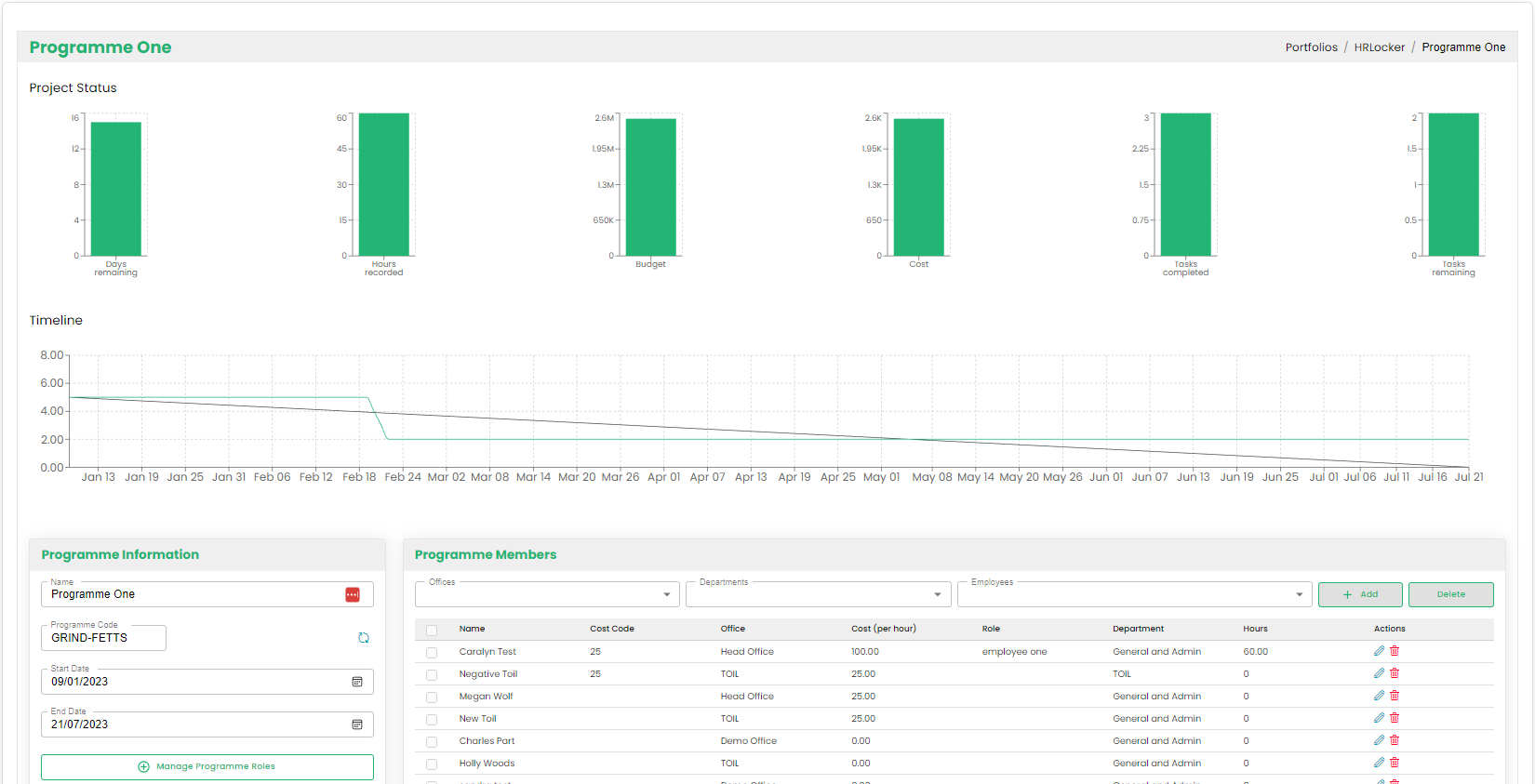Navigate to HRLocker breadcrumb link

[x=1379, y=47]
